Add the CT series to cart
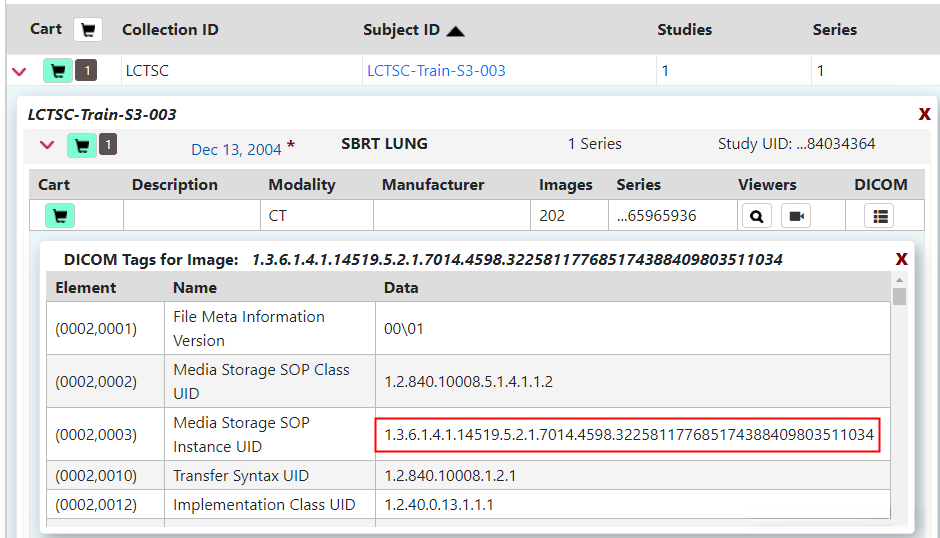This screenshot has width=940, height=538. pyautogui.click(x=59, y=215)
